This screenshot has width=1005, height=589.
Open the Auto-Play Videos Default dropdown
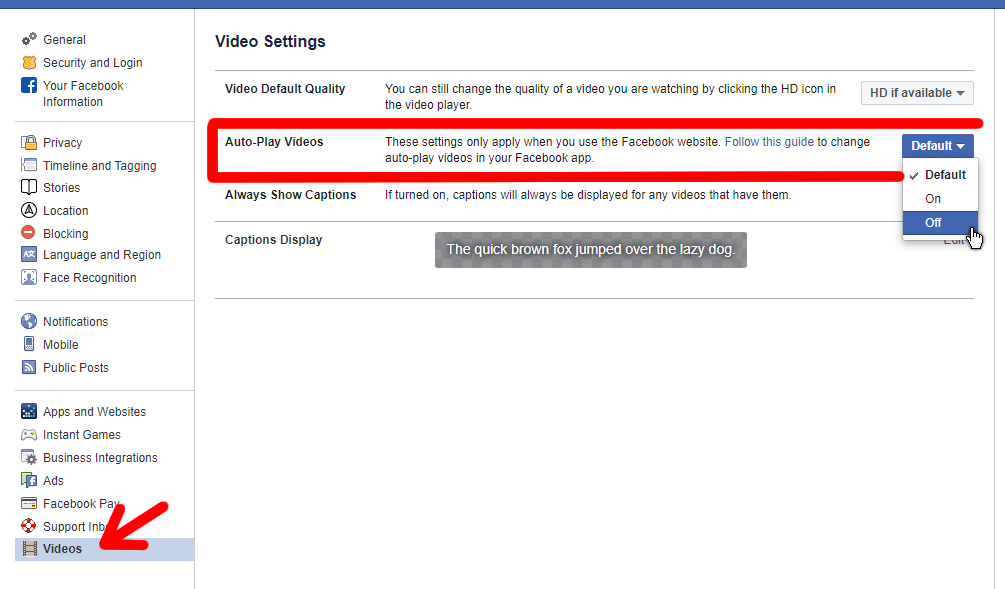938,146
